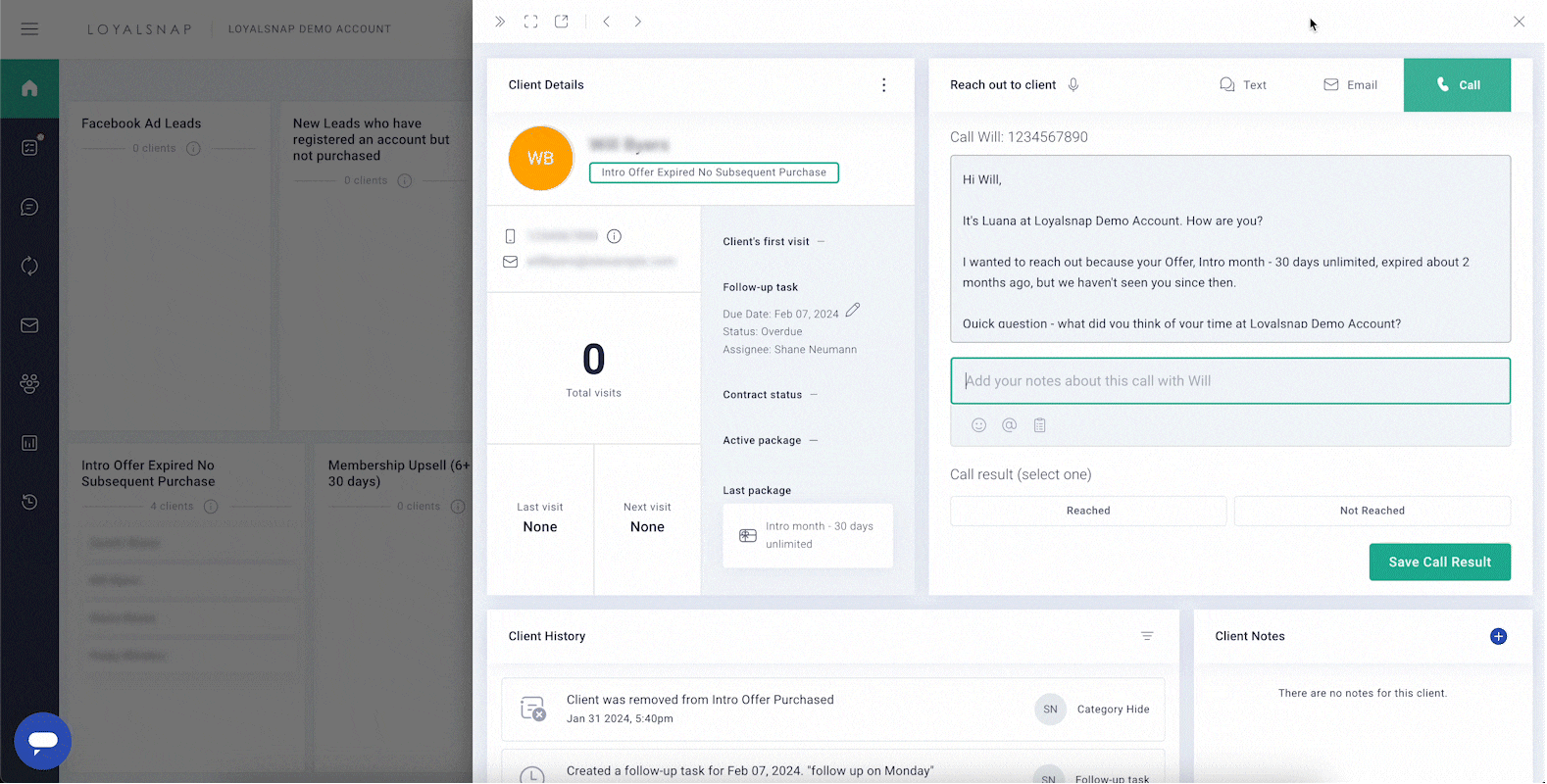Click the call notes input field

coord(1229,381)
